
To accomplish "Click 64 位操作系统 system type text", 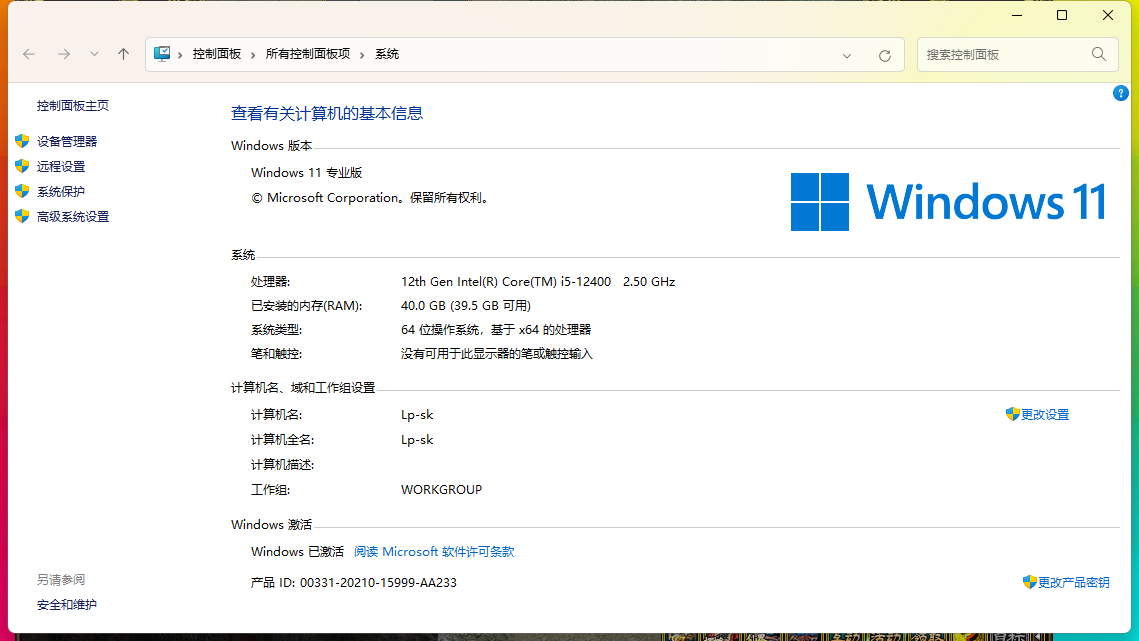I will (496, 330).
